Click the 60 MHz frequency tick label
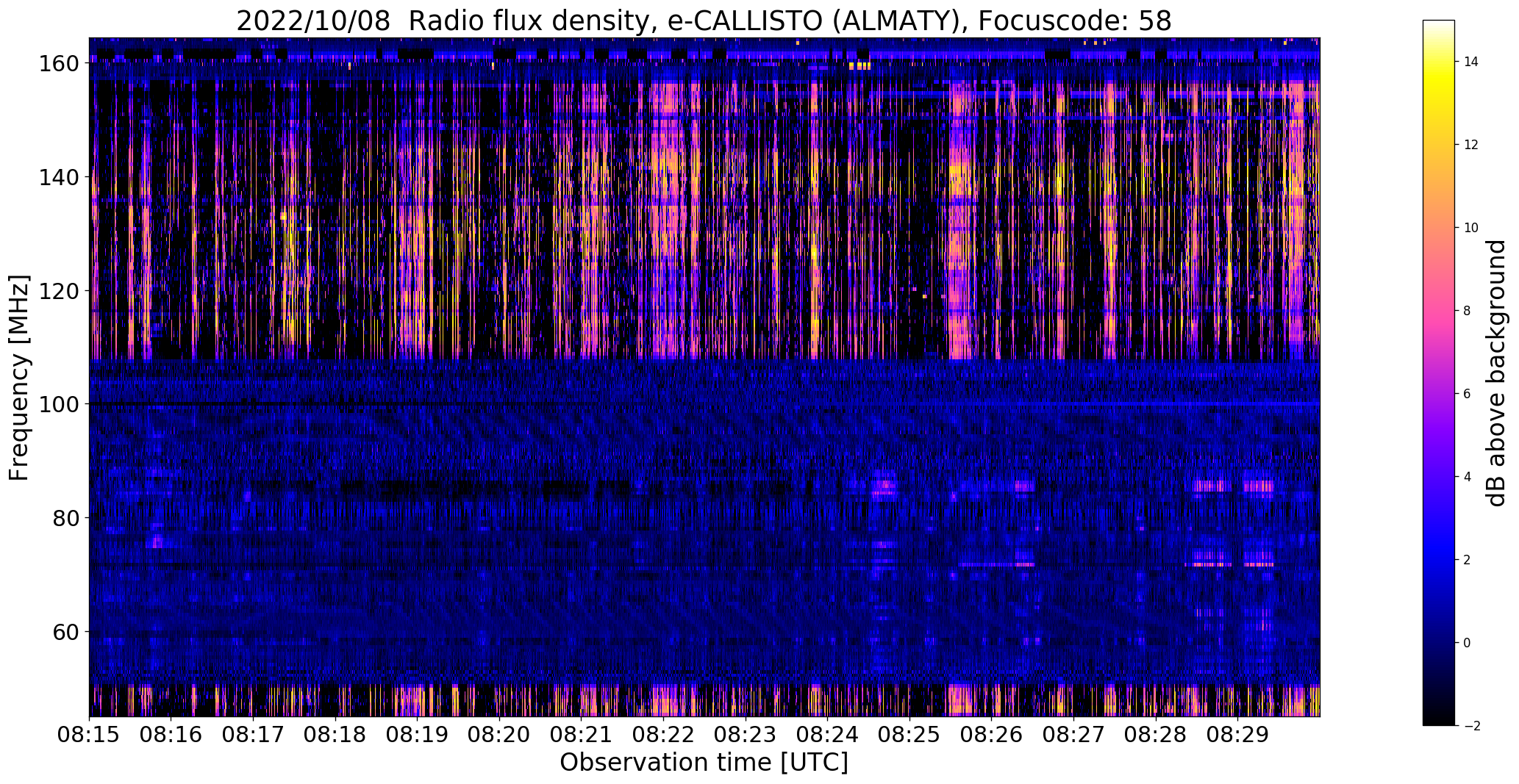 [x=66, y=632]
